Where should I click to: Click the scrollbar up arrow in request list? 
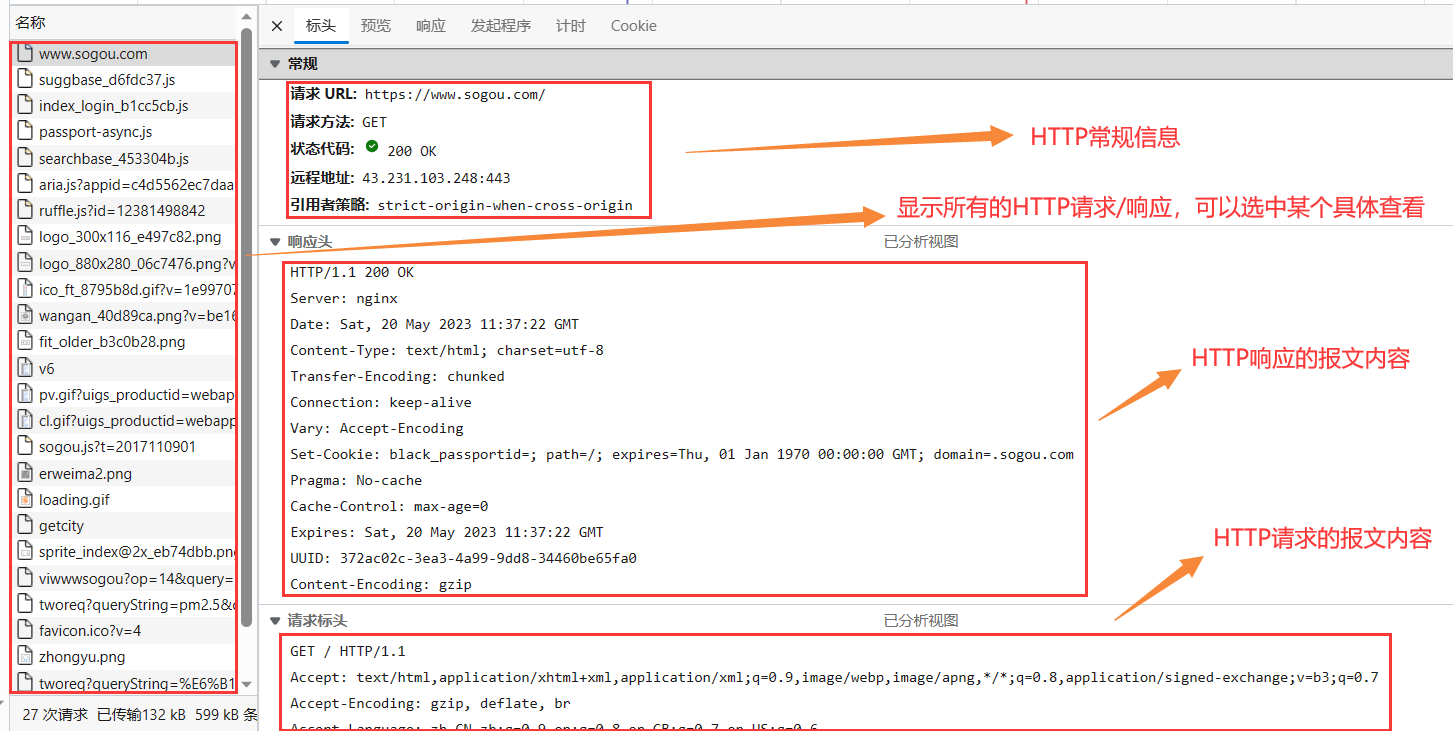247,18
